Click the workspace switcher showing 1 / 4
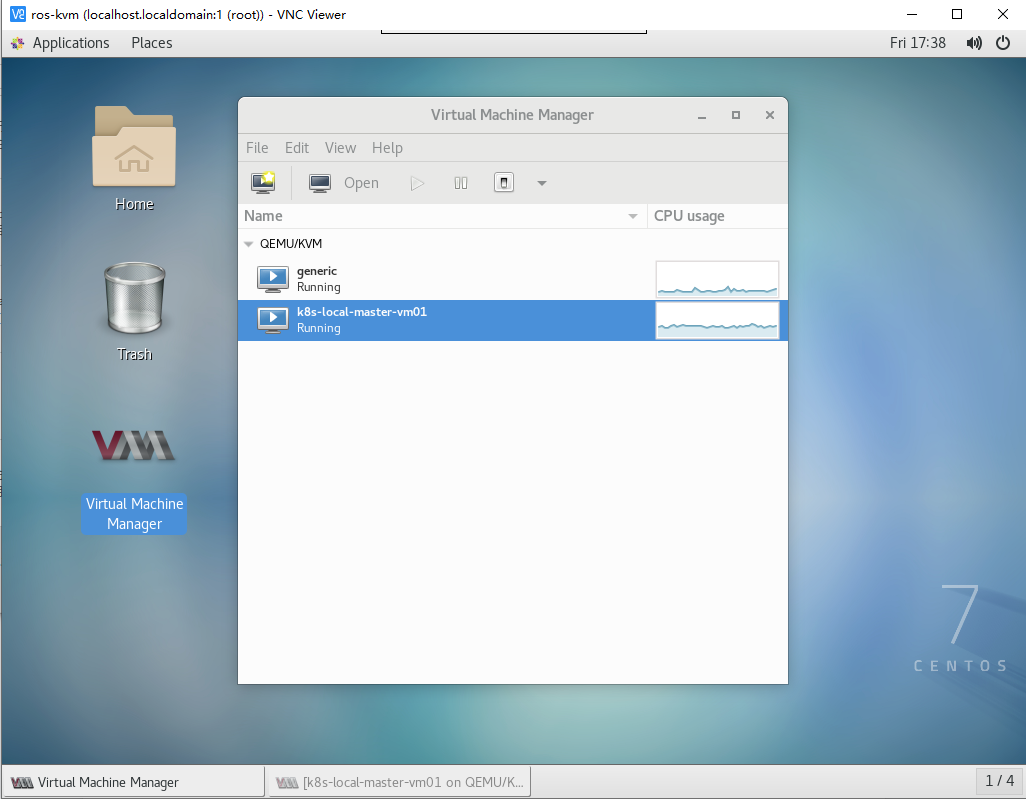Viewport: 1026px width, 799px height. pos(999,781)
